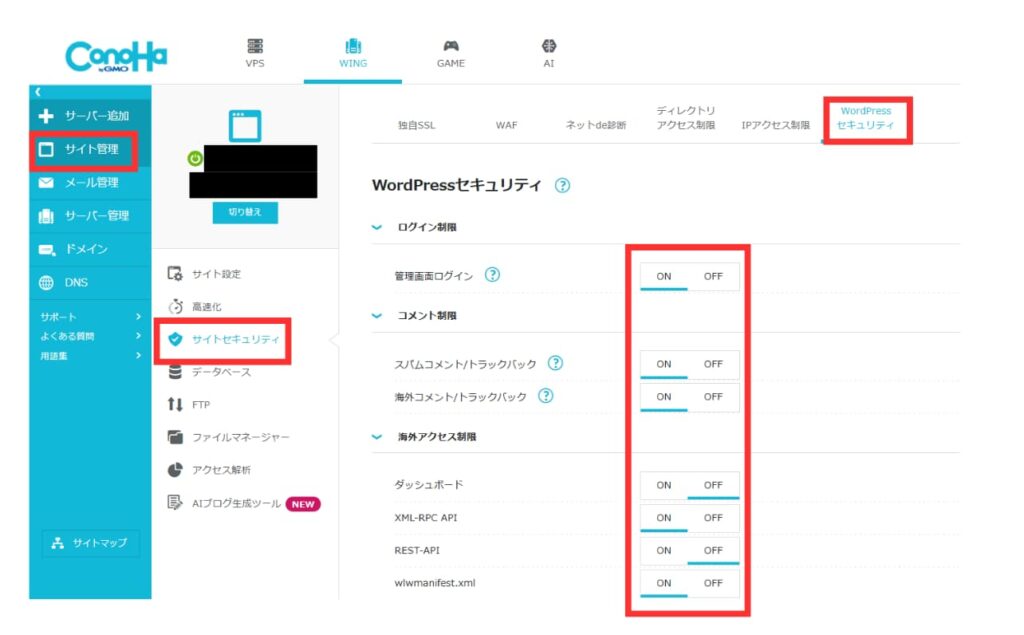Open help icon beside 管理画面ログイン
1024x635 pixels.
tap(492, 275)
